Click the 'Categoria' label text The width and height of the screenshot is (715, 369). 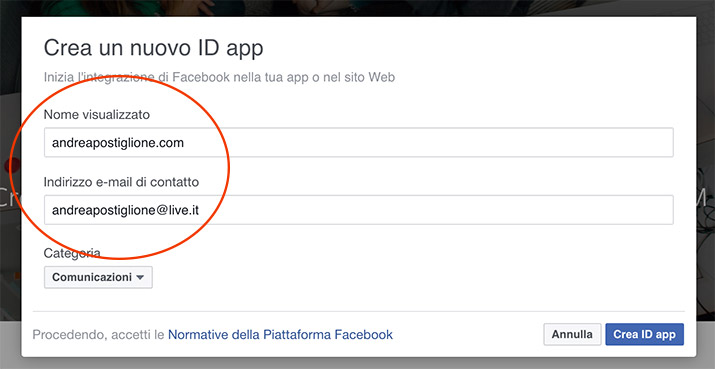pos(72,253)
